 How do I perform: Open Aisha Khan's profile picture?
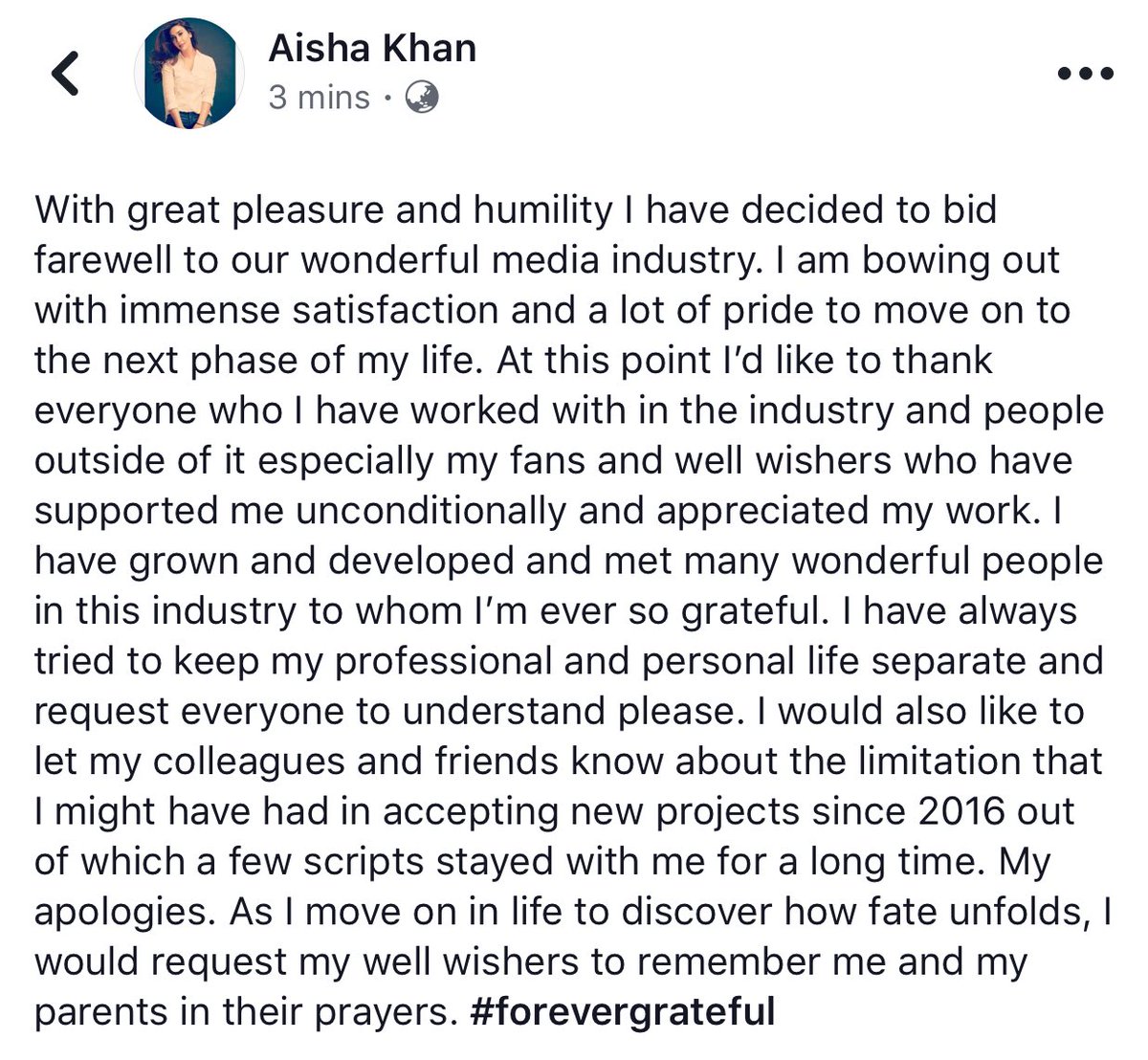189,73
